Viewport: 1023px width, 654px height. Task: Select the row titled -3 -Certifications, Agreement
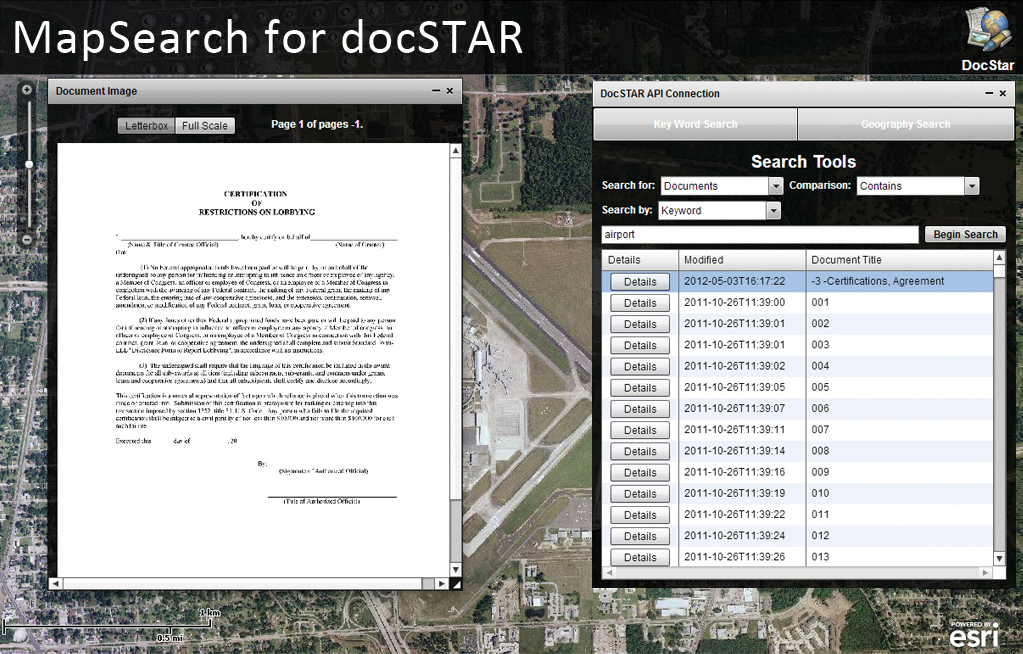point(797,281)
